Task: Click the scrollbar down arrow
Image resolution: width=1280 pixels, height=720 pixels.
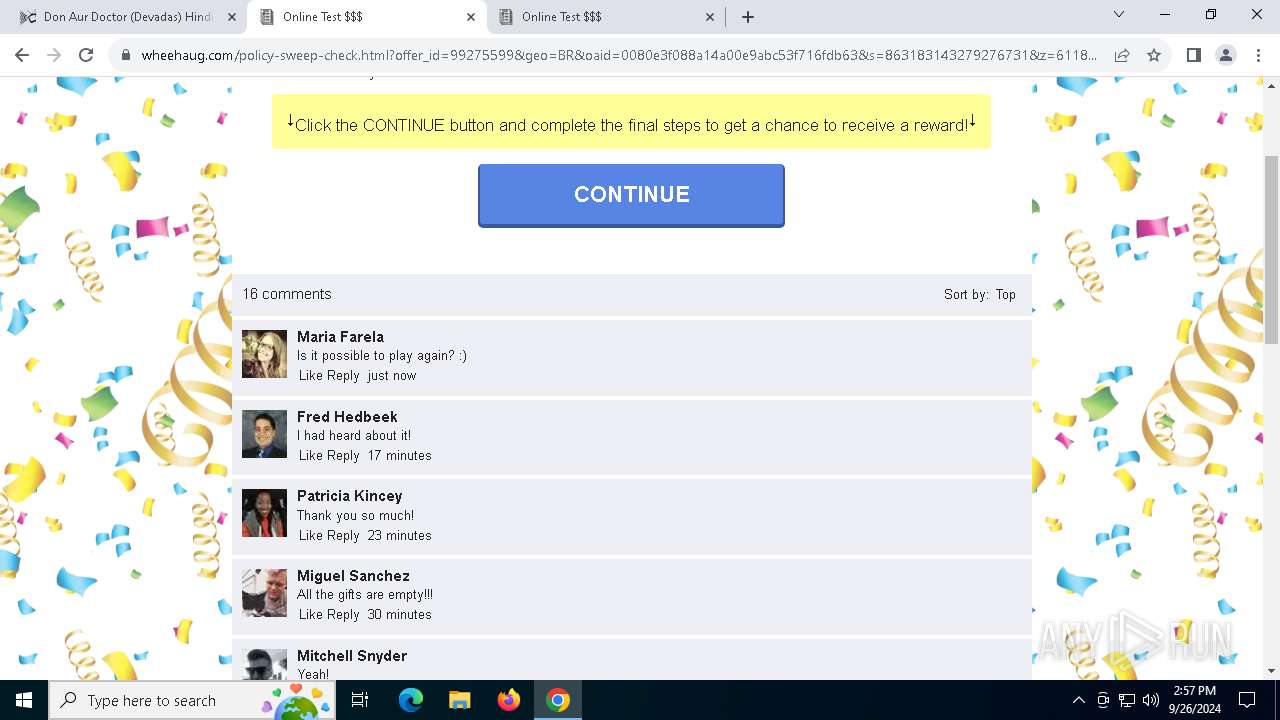Action: click(x=1272, y=671)
